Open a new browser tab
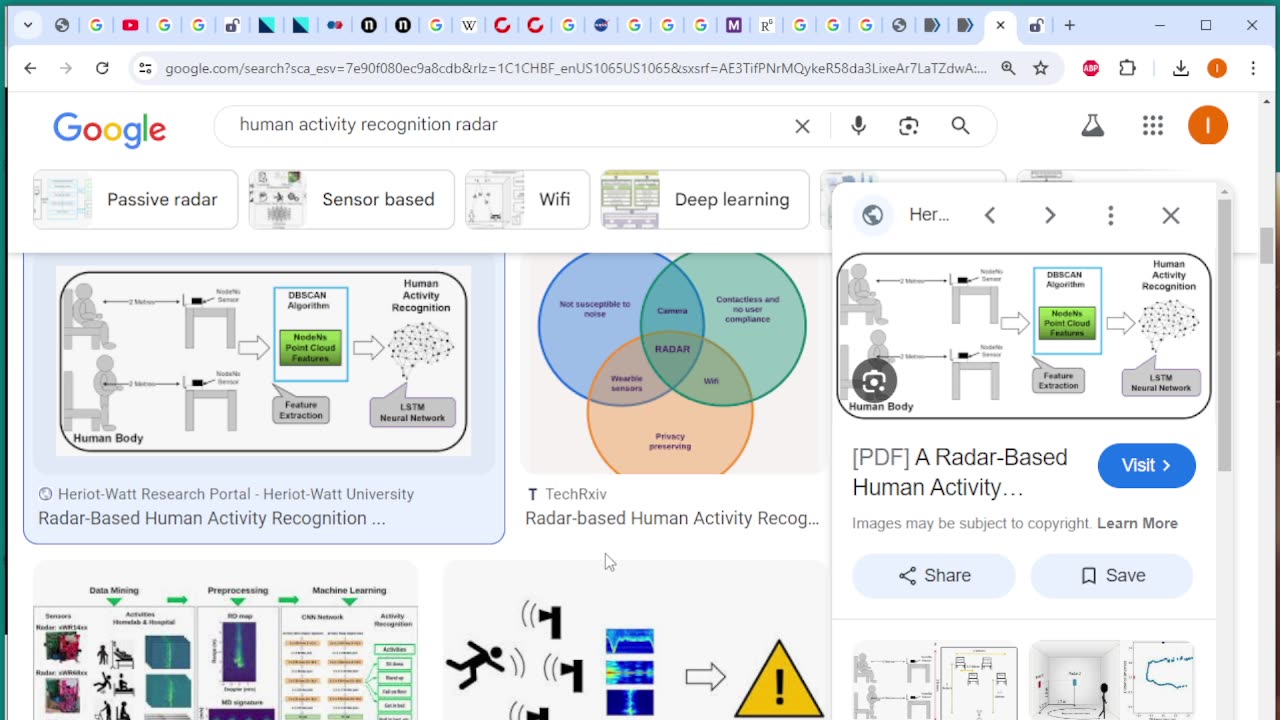The height and width of the screenshot is (720, 1280). pos(1070,25)
